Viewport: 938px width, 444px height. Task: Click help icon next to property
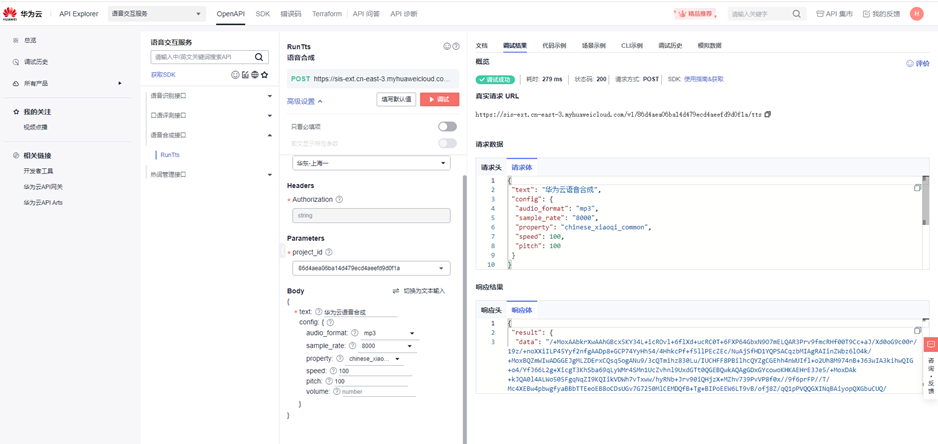coord(339,358)
